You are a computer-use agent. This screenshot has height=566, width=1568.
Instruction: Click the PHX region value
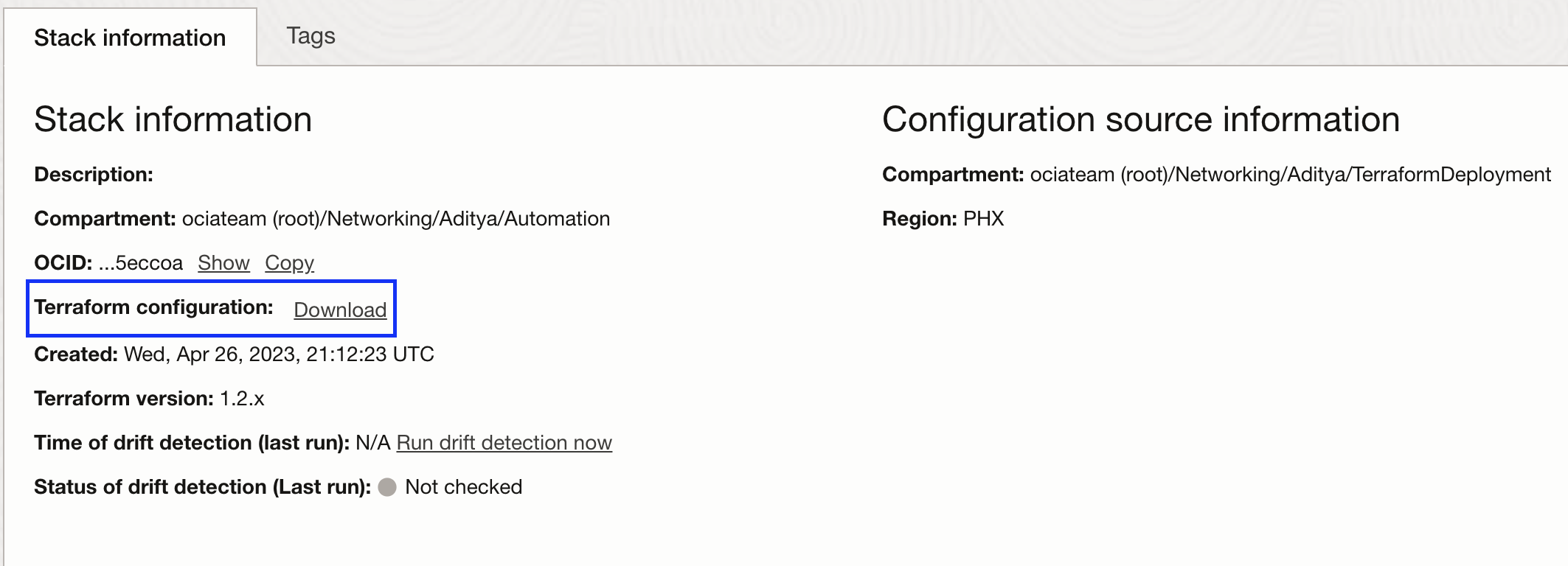(x=983, y=220)
